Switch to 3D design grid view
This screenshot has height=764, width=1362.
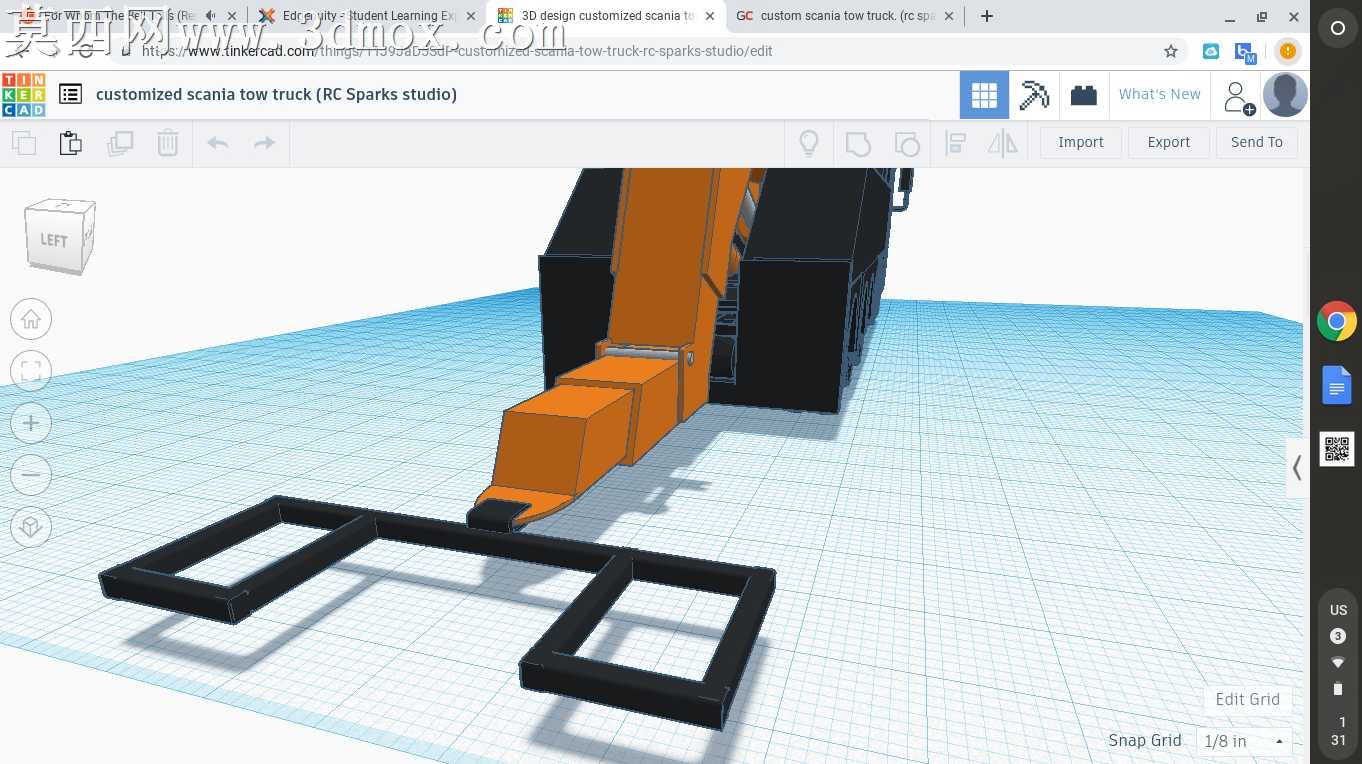[984, 95]
